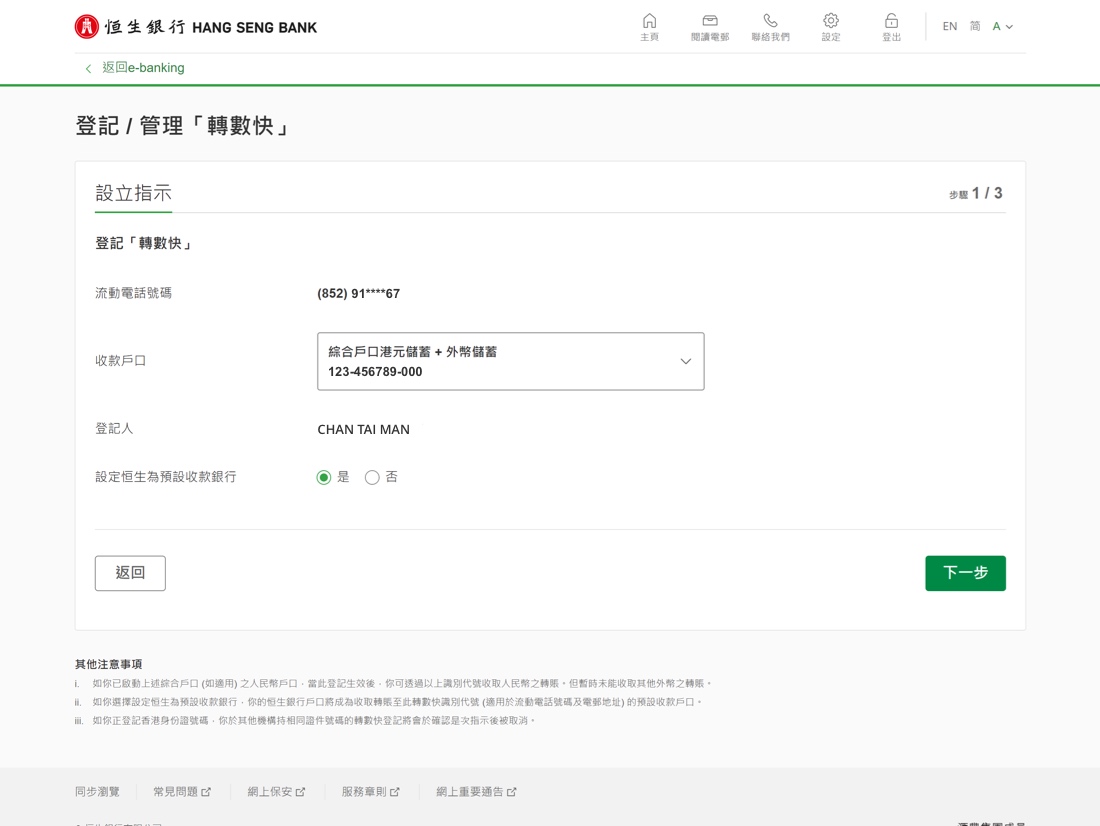Click the 設定恒生為預設收款銀行 label
The height and width of the screenshot is (826, 1100).
166,477
